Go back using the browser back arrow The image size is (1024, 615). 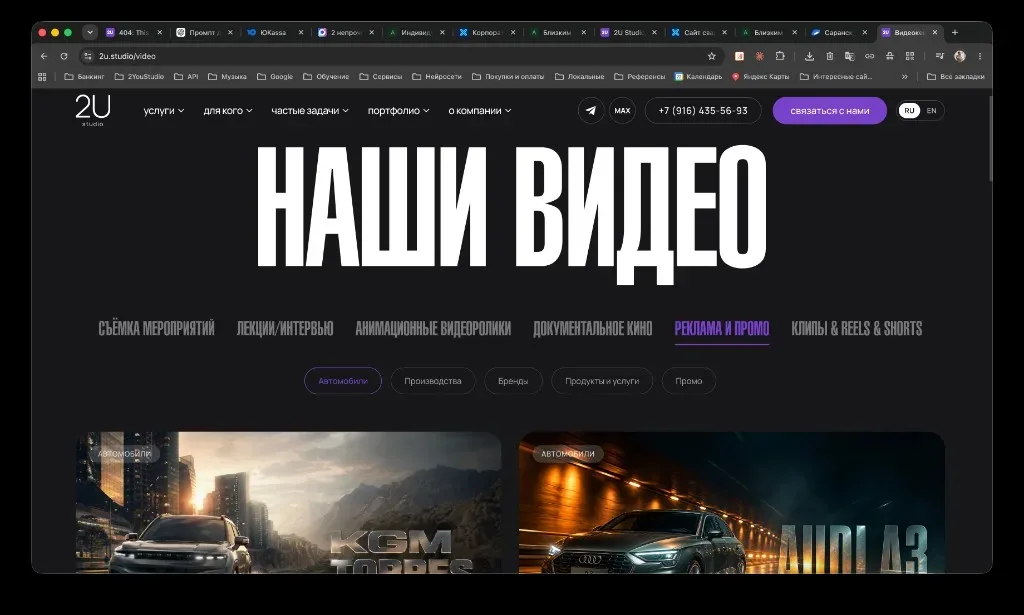tap(44, 56)
